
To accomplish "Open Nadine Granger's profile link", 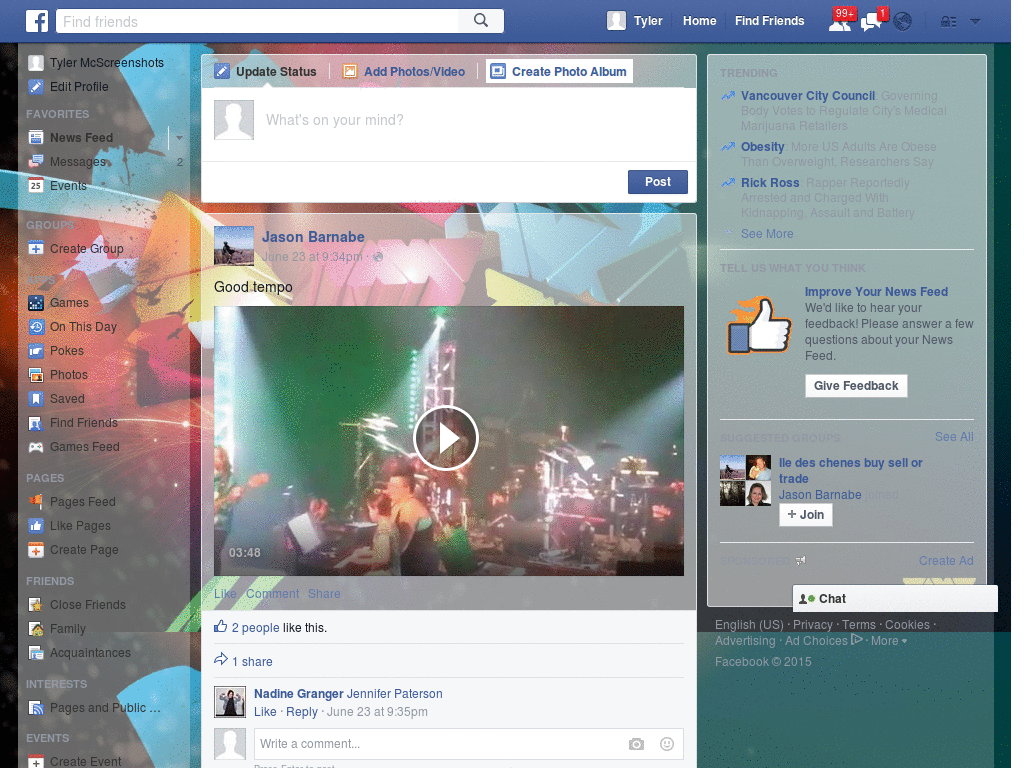I will pyautogui.click(x=298, y=694).
